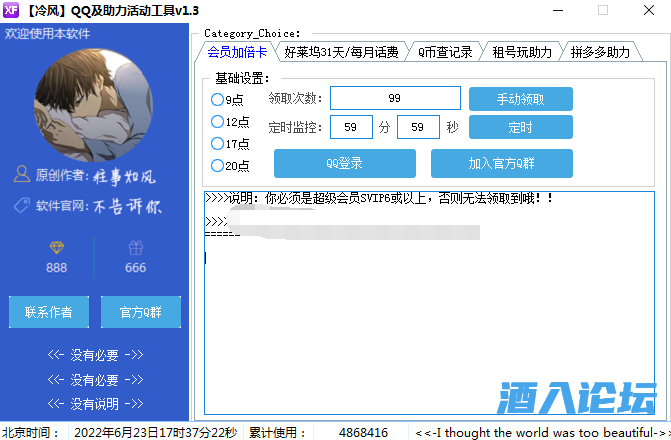671x440 pixels.
Task: Click the yellow diamond icon above 888
Action: (56, 247)
